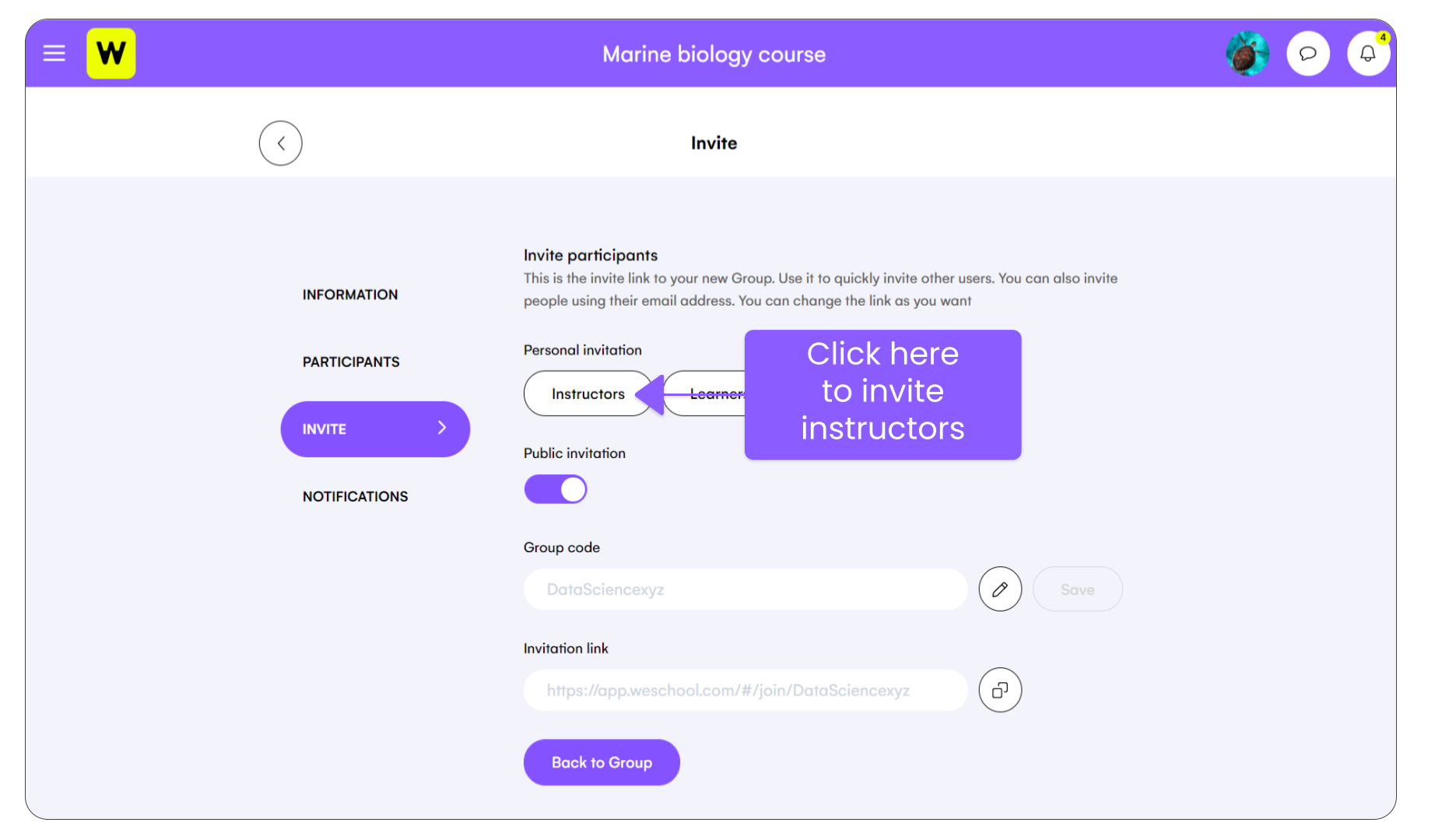1435x840 pixels.
Task: Click the invitation link text field
Action: (x=746, y=691)
